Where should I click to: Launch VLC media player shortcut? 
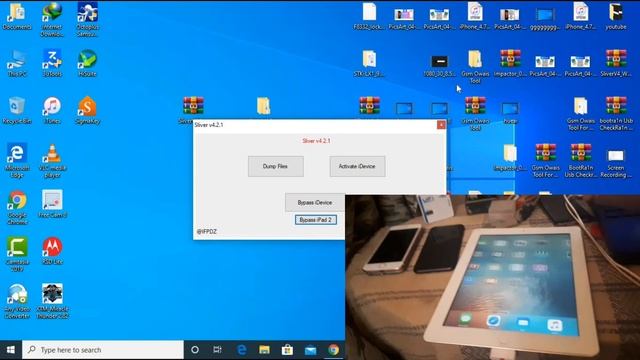52,160
